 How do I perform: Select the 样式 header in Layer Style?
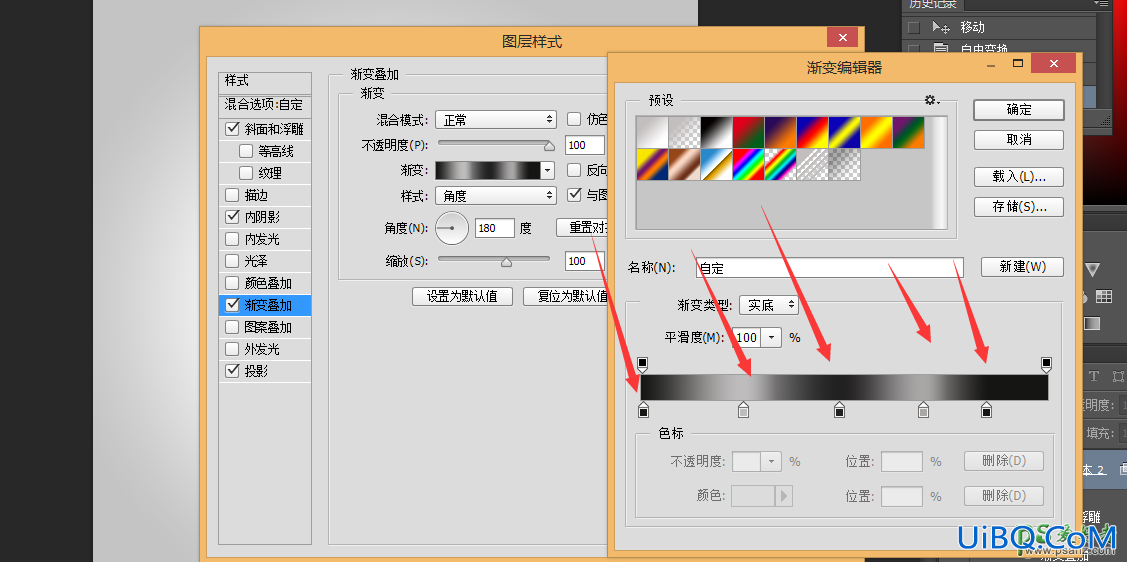pyautogui.click(x=265, y=81)
